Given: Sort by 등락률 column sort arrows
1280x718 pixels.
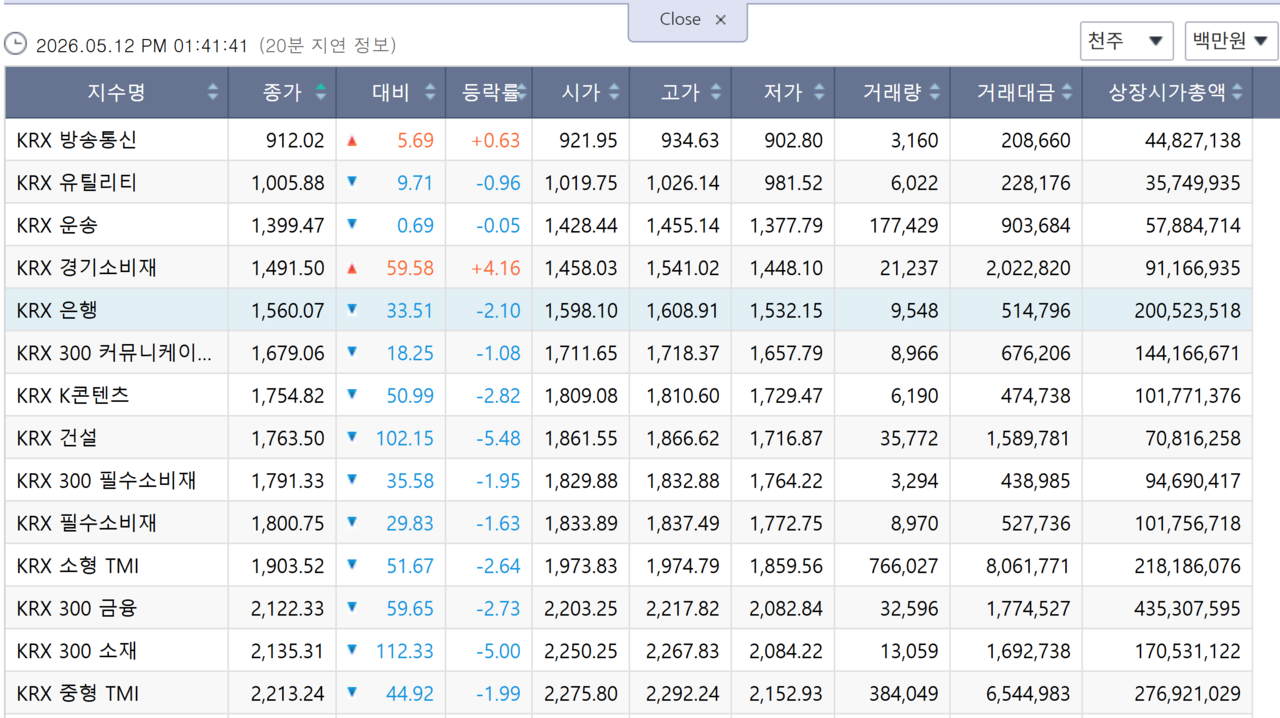Looking at the screenshot, I should coord(522,92).
